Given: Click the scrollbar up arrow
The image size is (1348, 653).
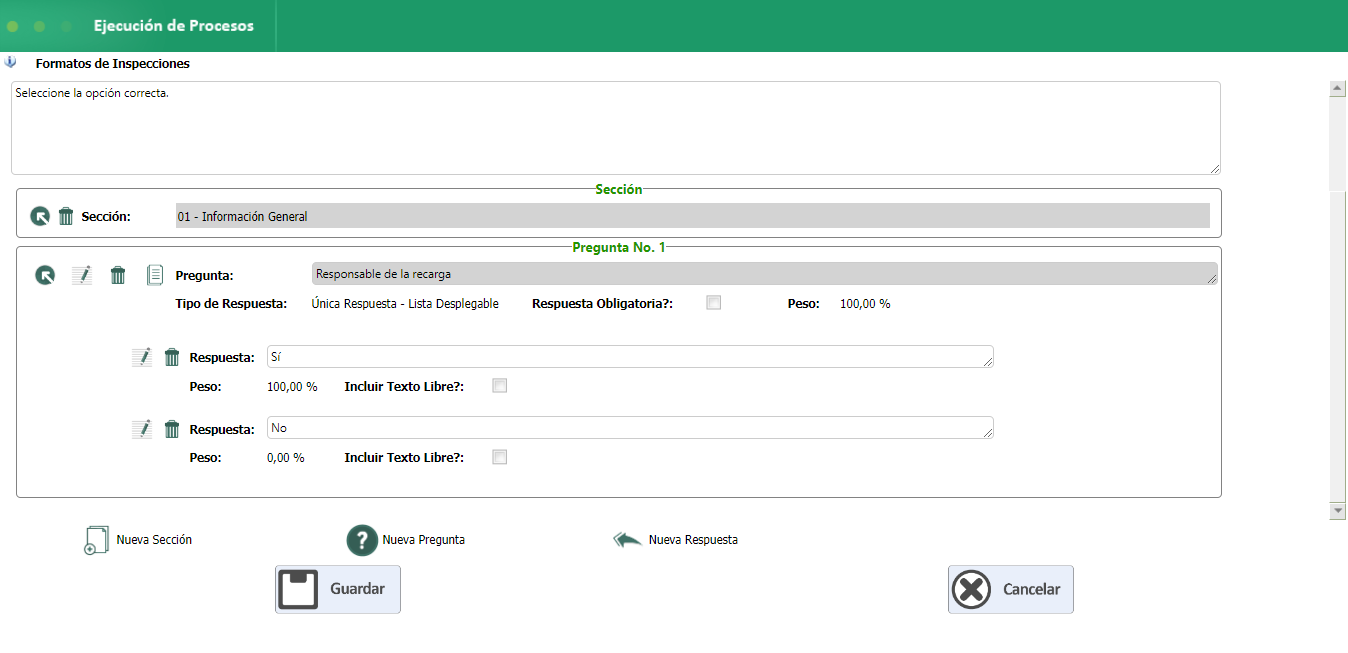Looking at the screenshot, I should pyautogui.click(x=1338, y=89).
